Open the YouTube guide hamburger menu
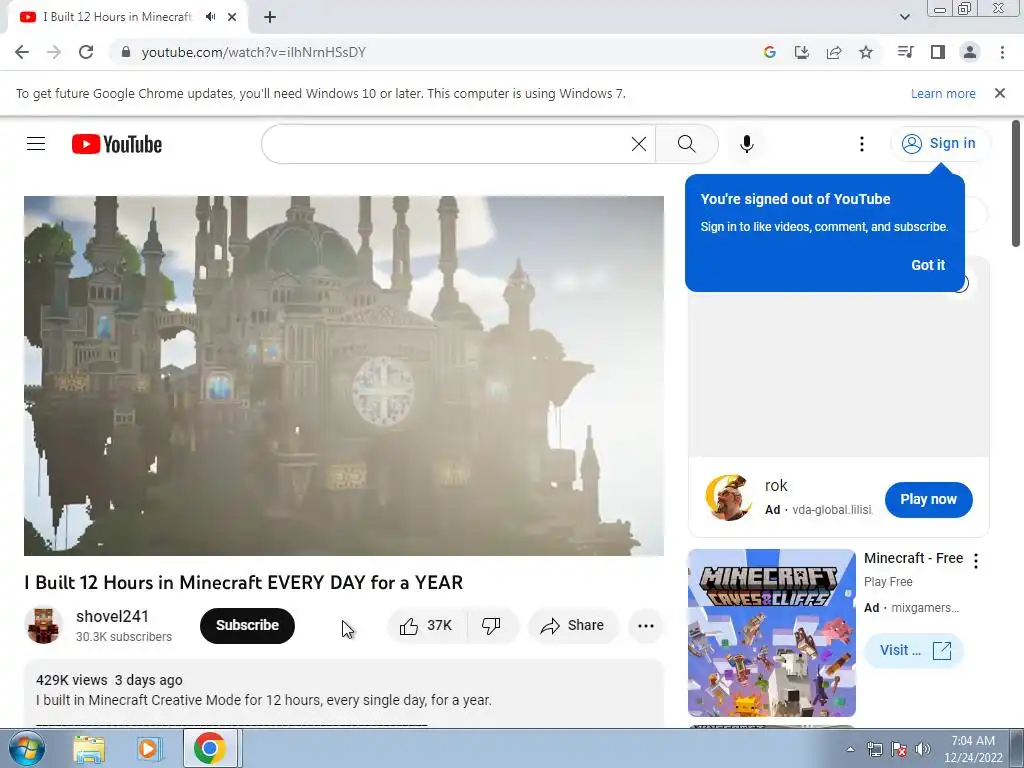 [36, 144]
